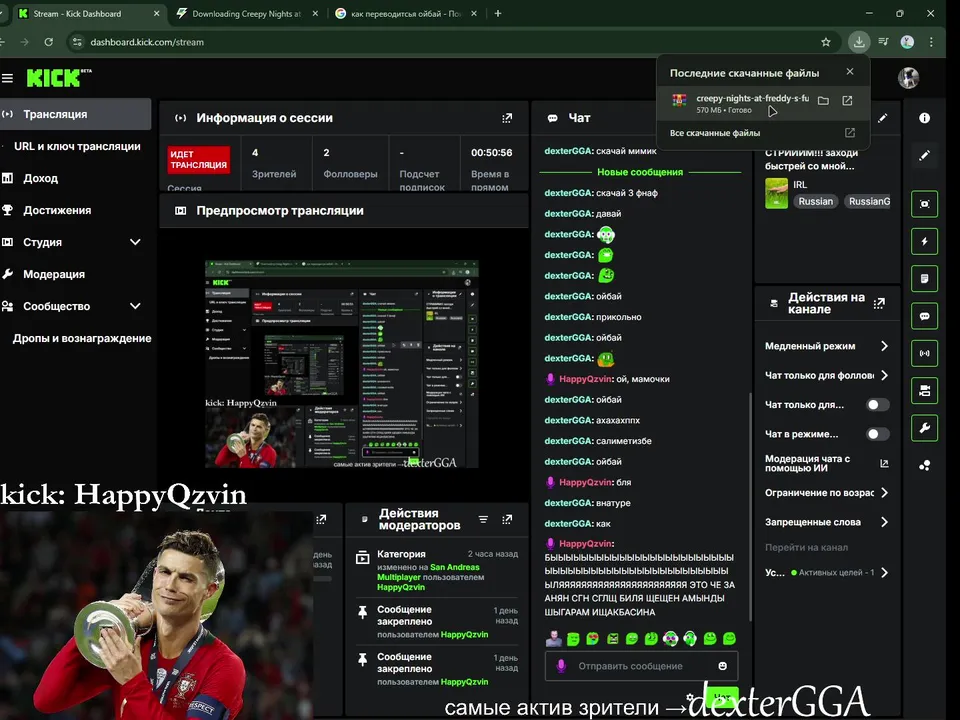Screen dimensions: 960x720
Task: Expand the Студия sidebar section
Action: click(135, 242)
